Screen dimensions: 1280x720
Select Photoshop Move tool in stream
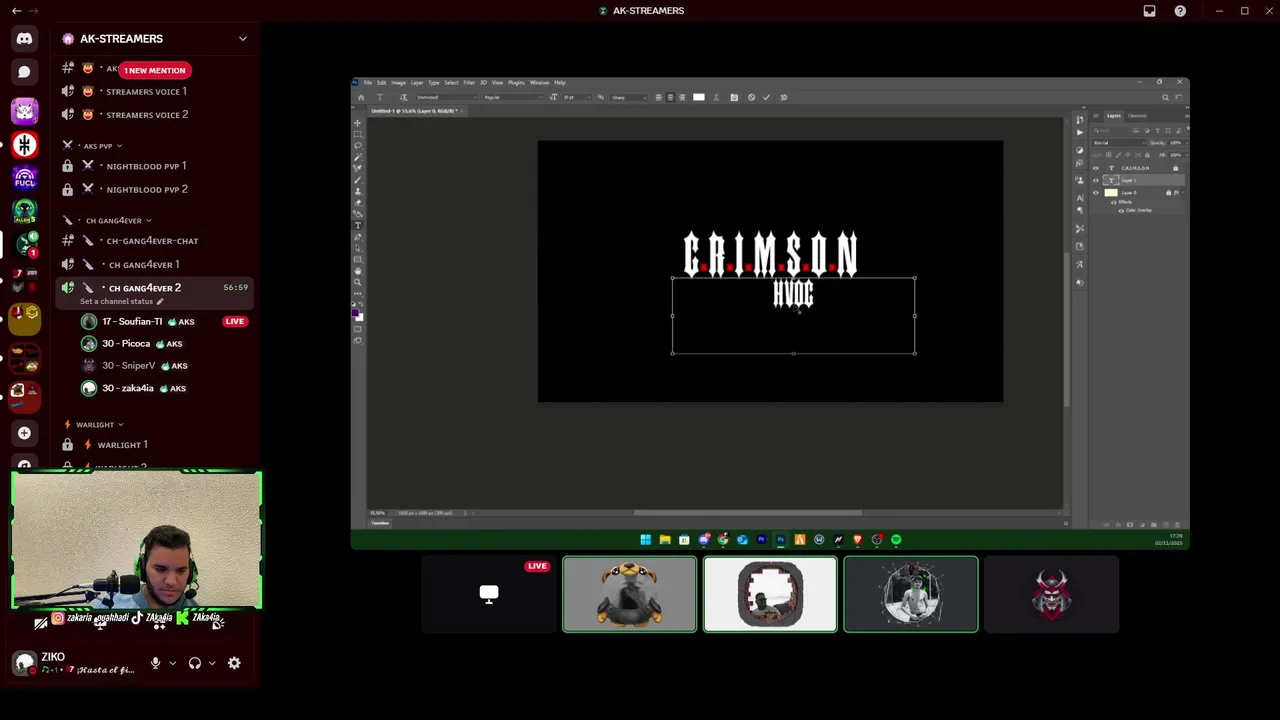tap(357, 123)
